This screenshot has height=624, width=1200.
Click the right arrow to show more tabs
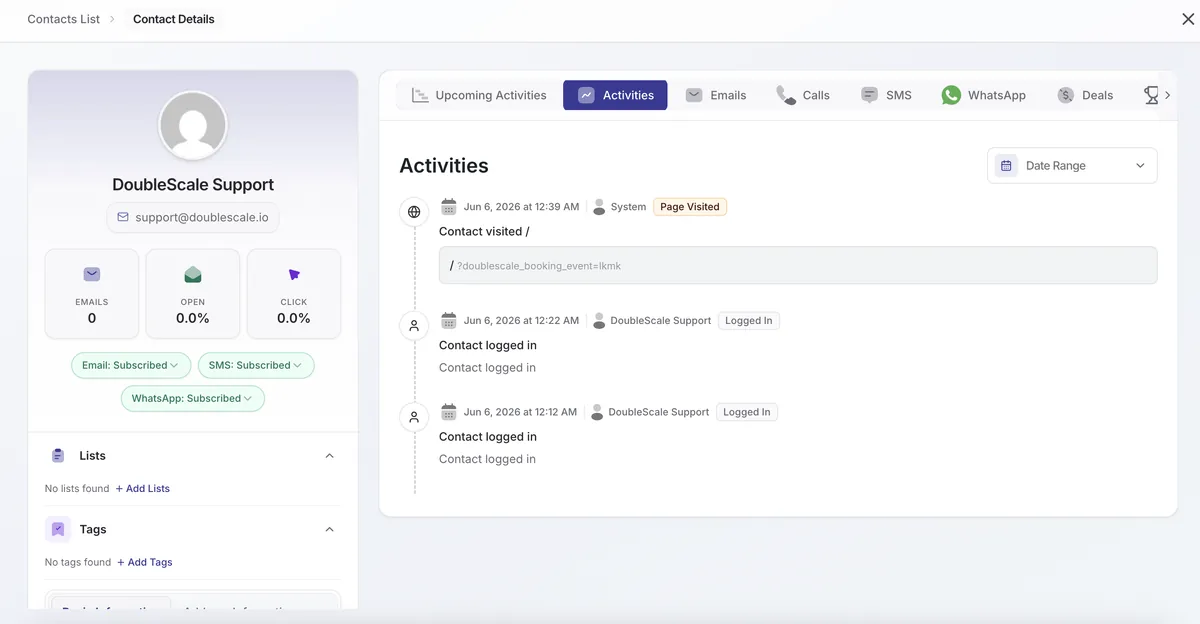tap(1167, 95)
